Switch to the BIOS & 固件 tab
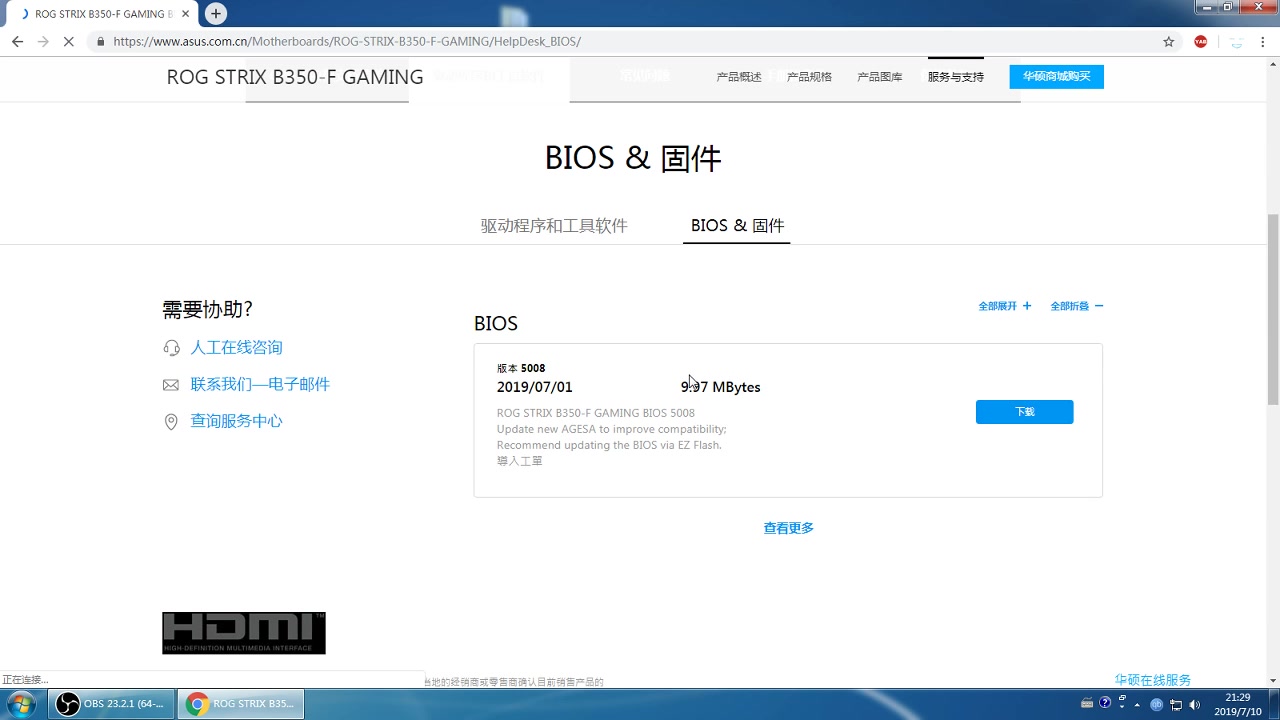Image resolution: width=1280 pixels, height=720 pixels. pos(736,225)
